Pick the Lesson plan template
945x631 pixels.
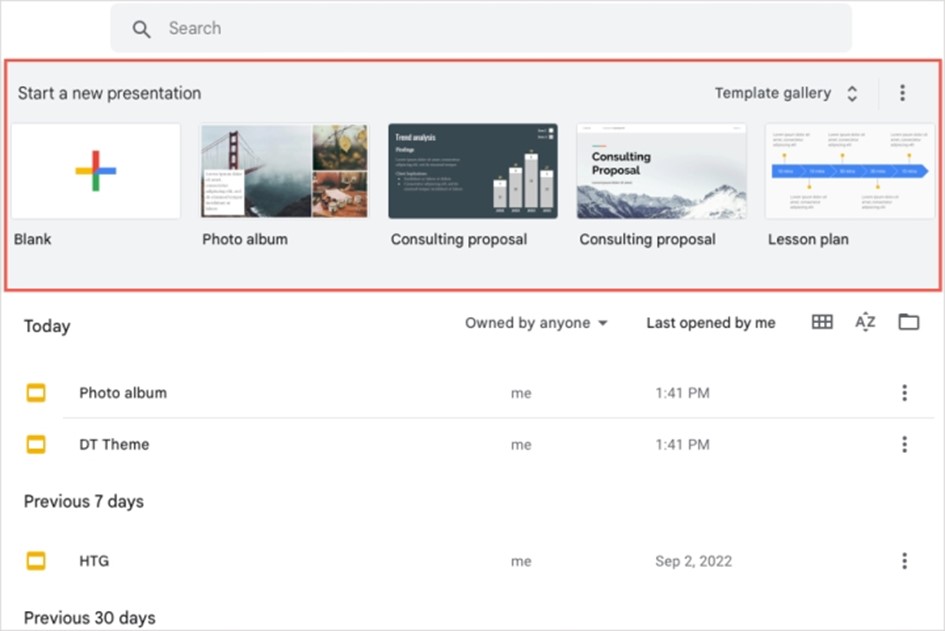[x=850, y=171]
